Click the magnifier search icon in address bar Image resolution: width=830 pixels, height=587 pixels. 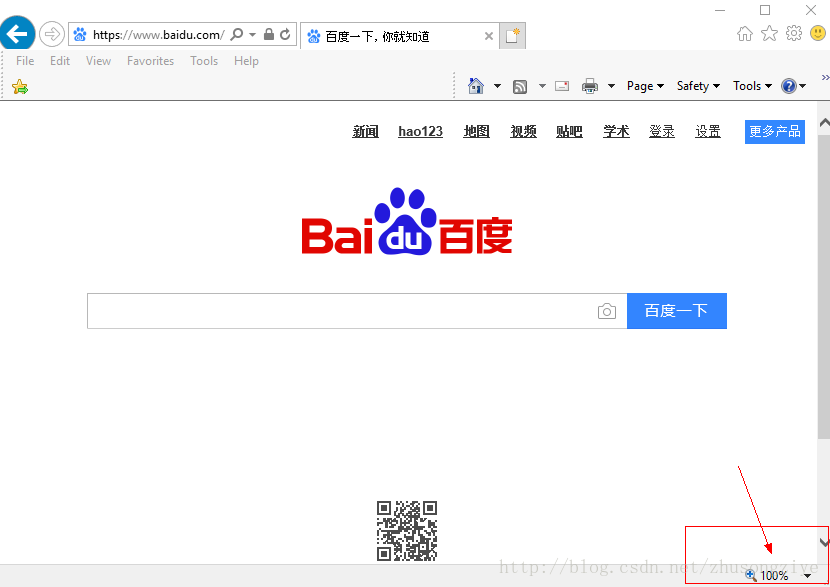[x=237, y=34]
